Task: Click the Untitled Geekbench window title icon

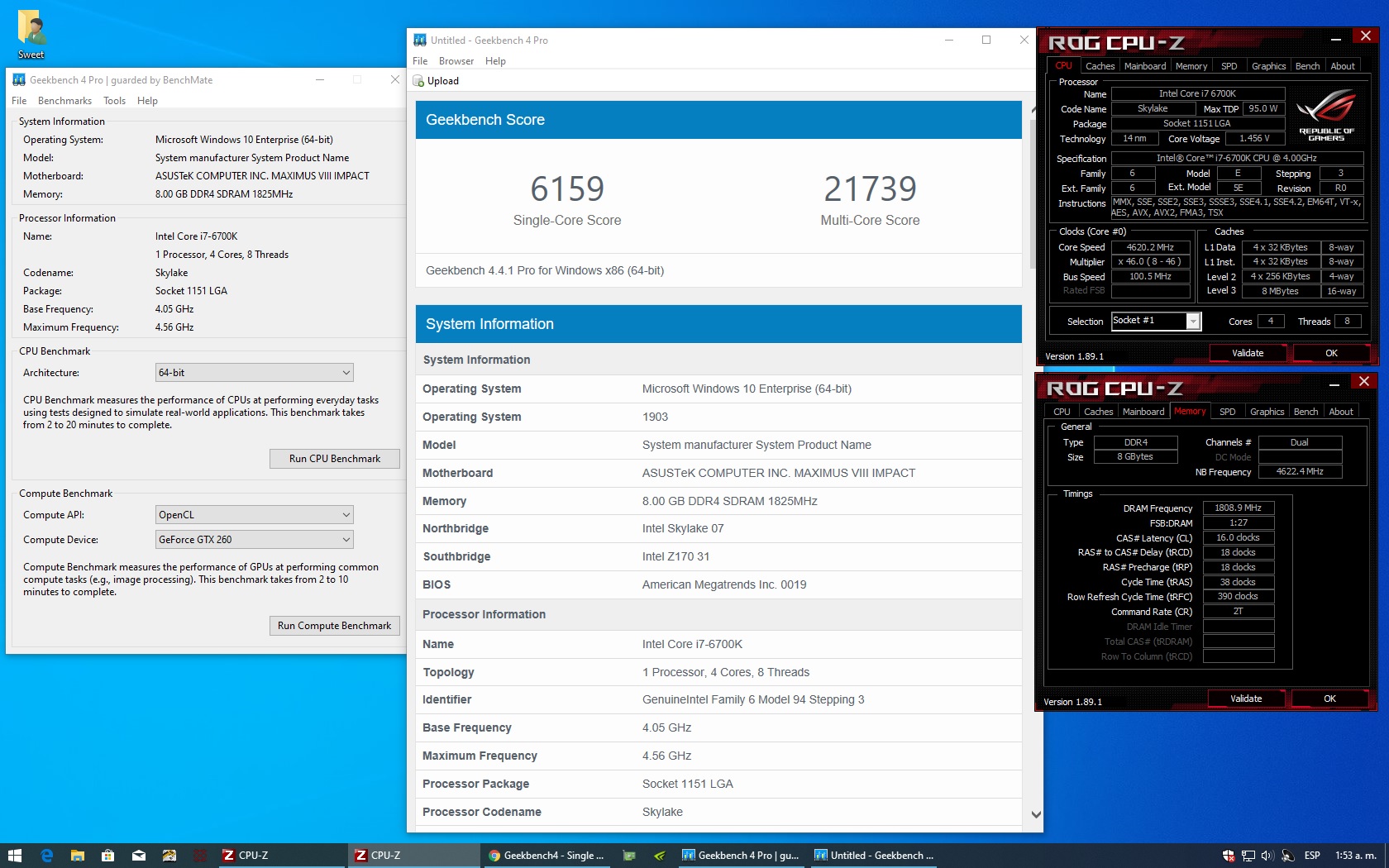Action: [x=420, y=40]
